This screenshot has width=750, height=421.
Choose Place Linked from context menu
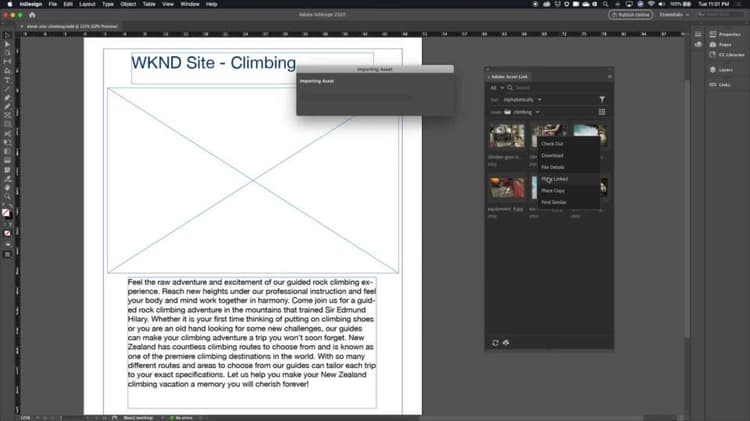568,179
